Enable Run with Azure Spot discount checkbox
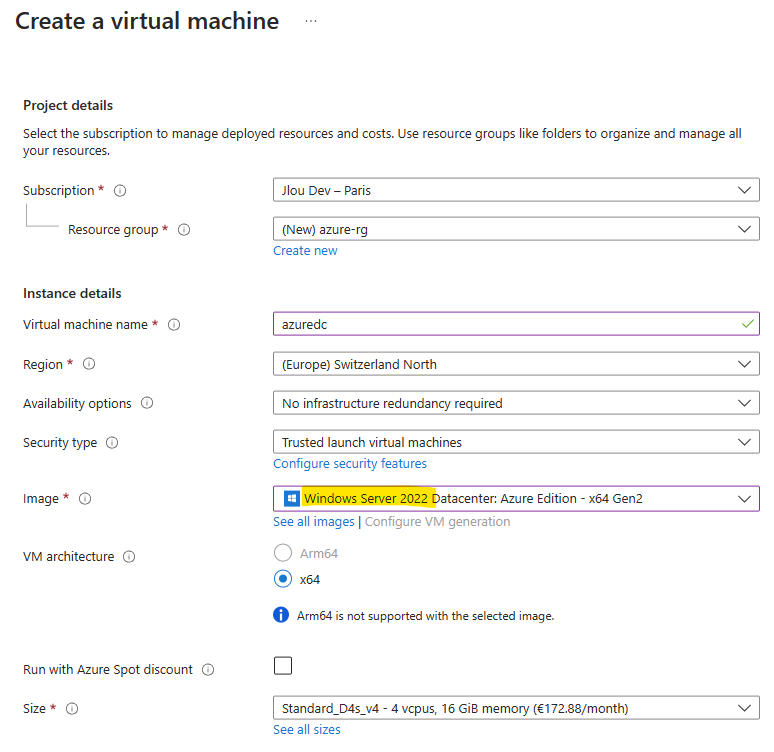 coord(283,666)
